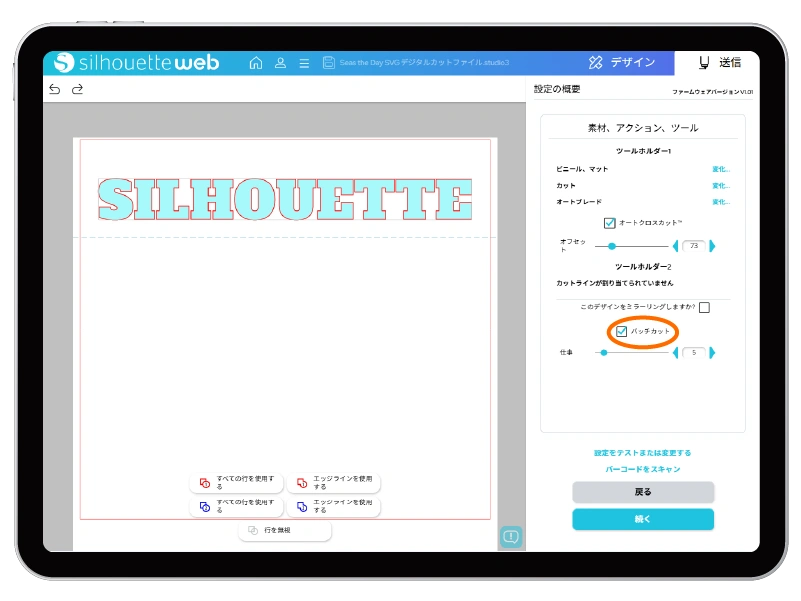Click the undo arrow icon

[x=56, y=90]
